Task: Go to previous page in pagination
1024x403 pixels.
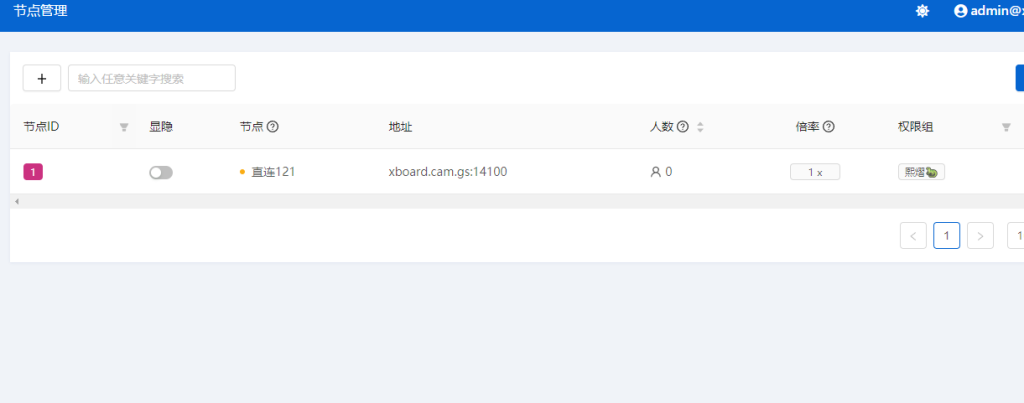Action: (913, 236)
